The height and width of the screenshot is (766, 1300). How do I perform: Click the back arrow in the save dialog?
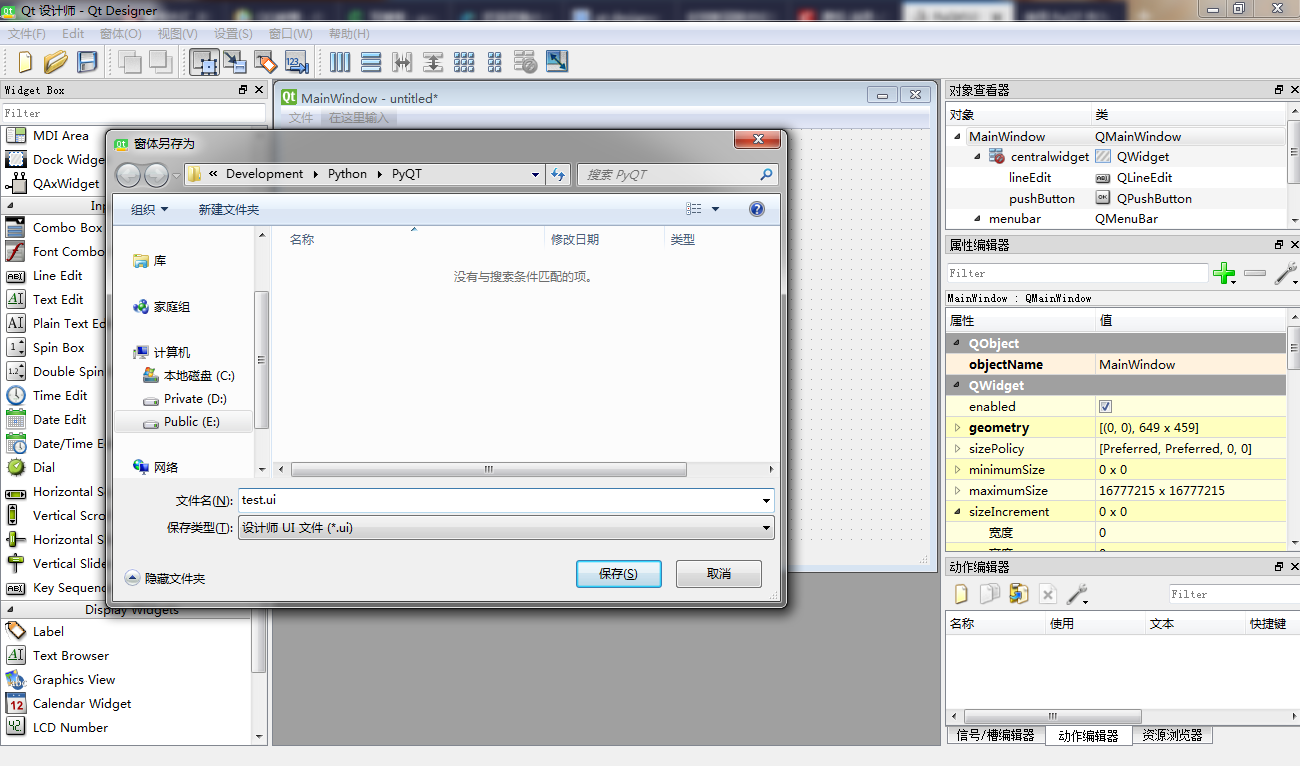click(129, 175)
